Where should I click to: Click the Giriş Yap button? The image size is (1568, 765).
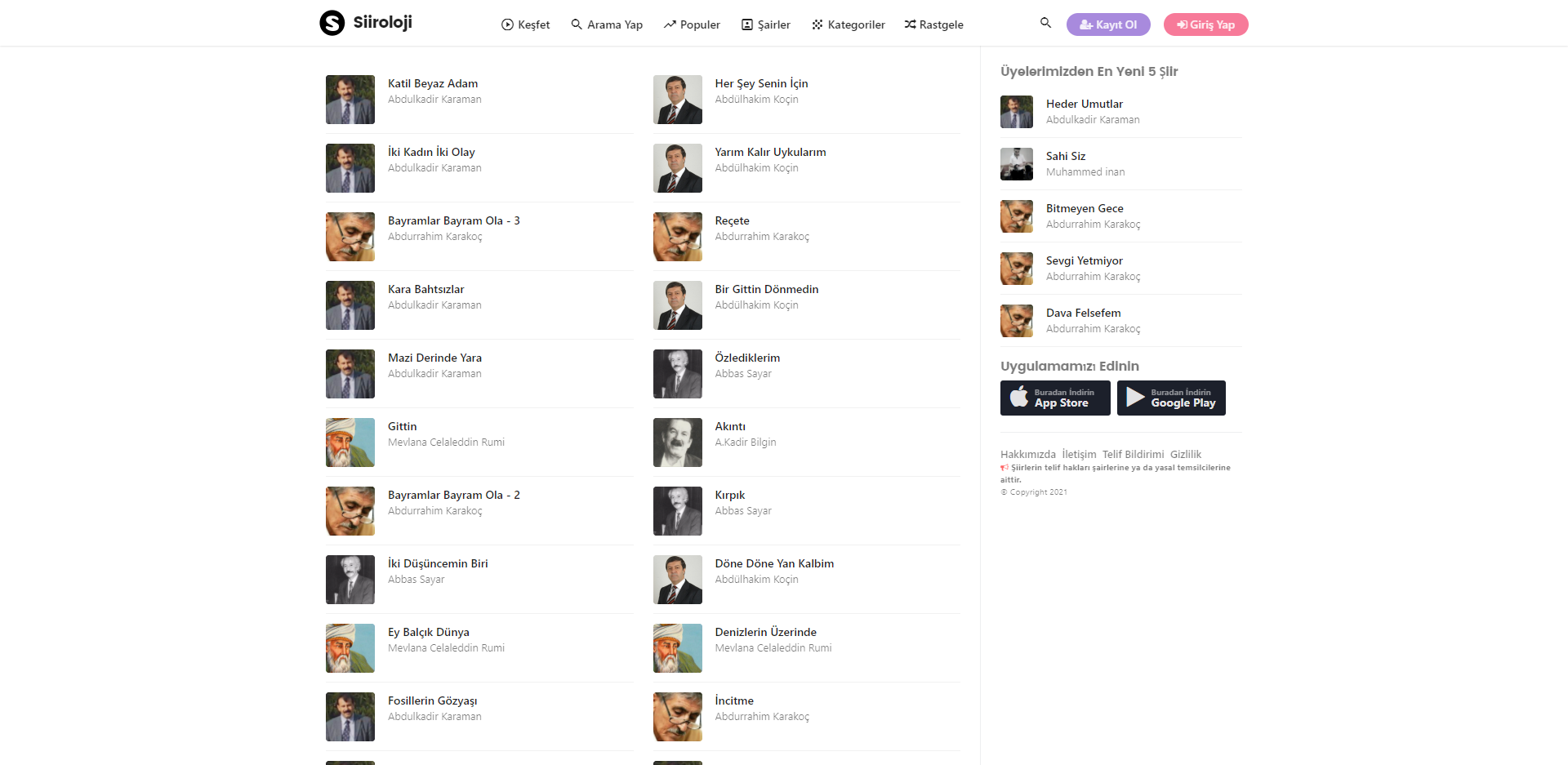point(1205,24)
